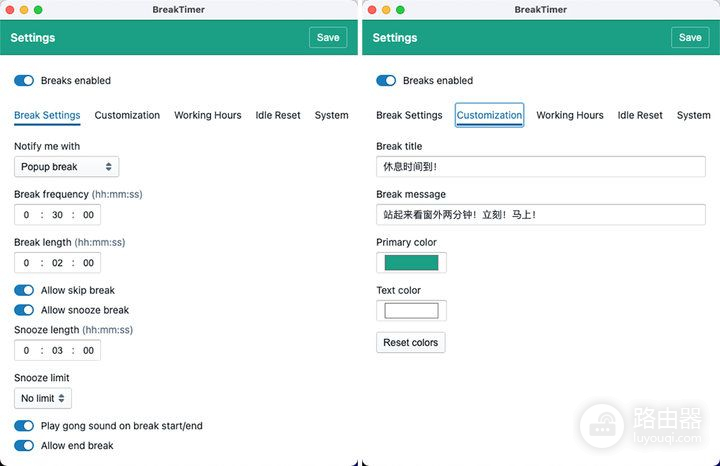Turn off Allow snooze break

[x=24, y=310]
